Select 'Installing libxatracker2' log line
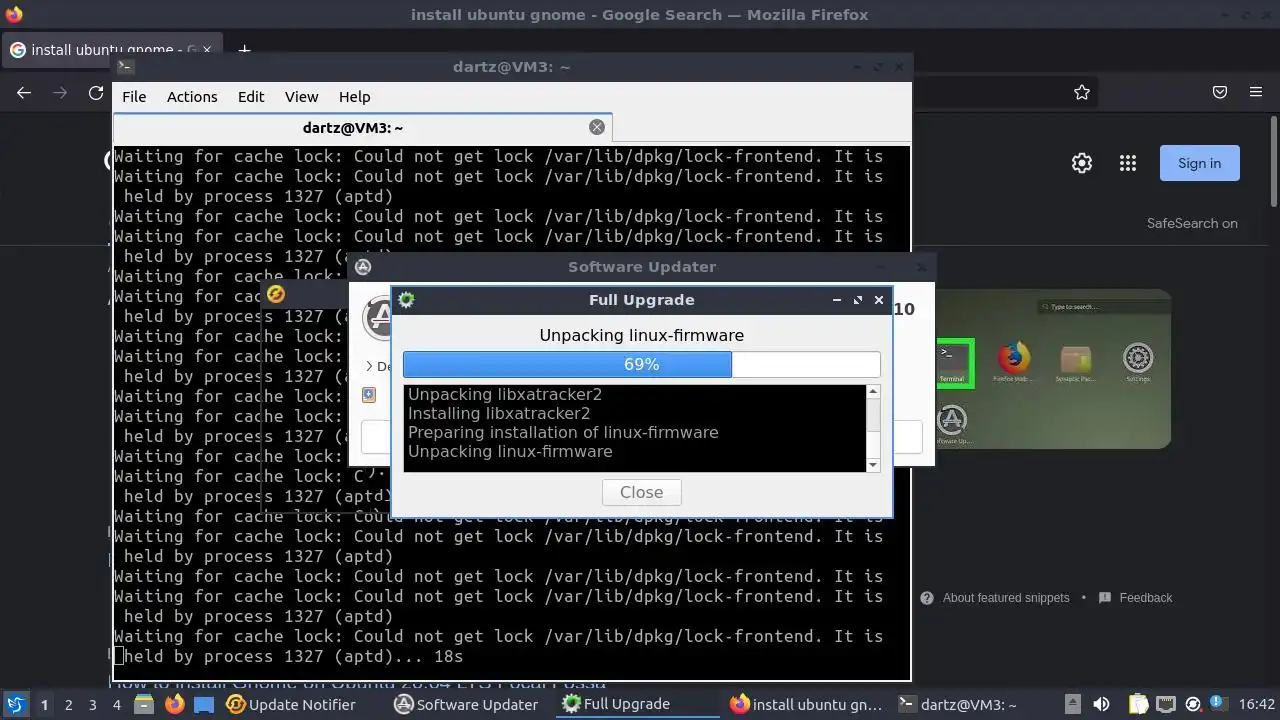 coord(499,413)
